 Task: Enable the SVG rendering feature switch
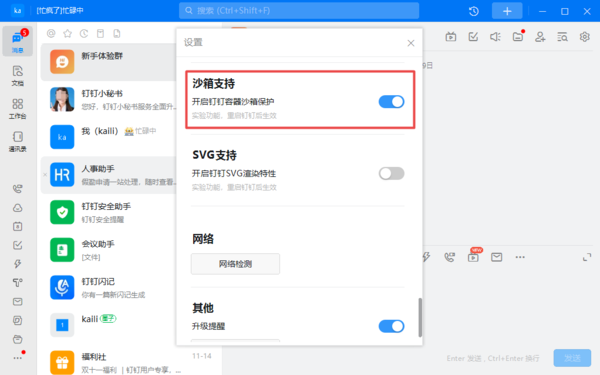(x=391, y=173)
